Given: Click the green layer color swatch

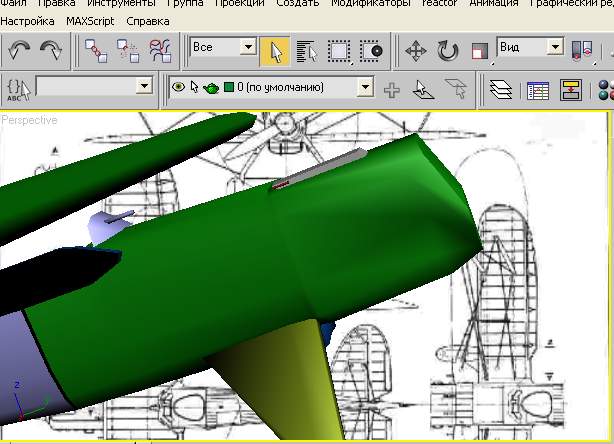Looking at the screenshot, I should (x=228, y=88).
